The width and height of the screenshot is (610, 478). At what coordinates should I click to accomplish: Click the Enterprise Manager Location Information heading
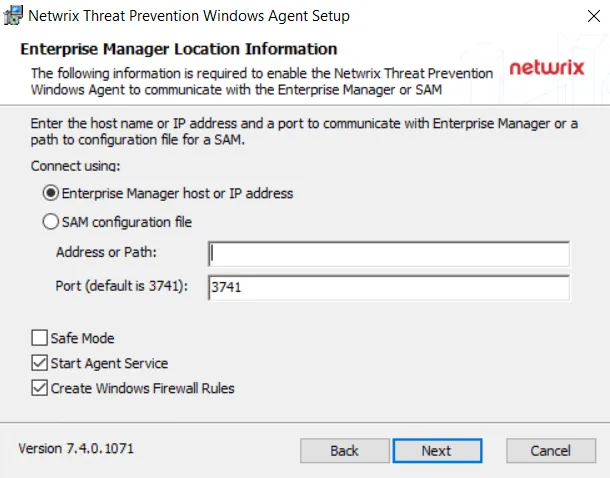179,49
